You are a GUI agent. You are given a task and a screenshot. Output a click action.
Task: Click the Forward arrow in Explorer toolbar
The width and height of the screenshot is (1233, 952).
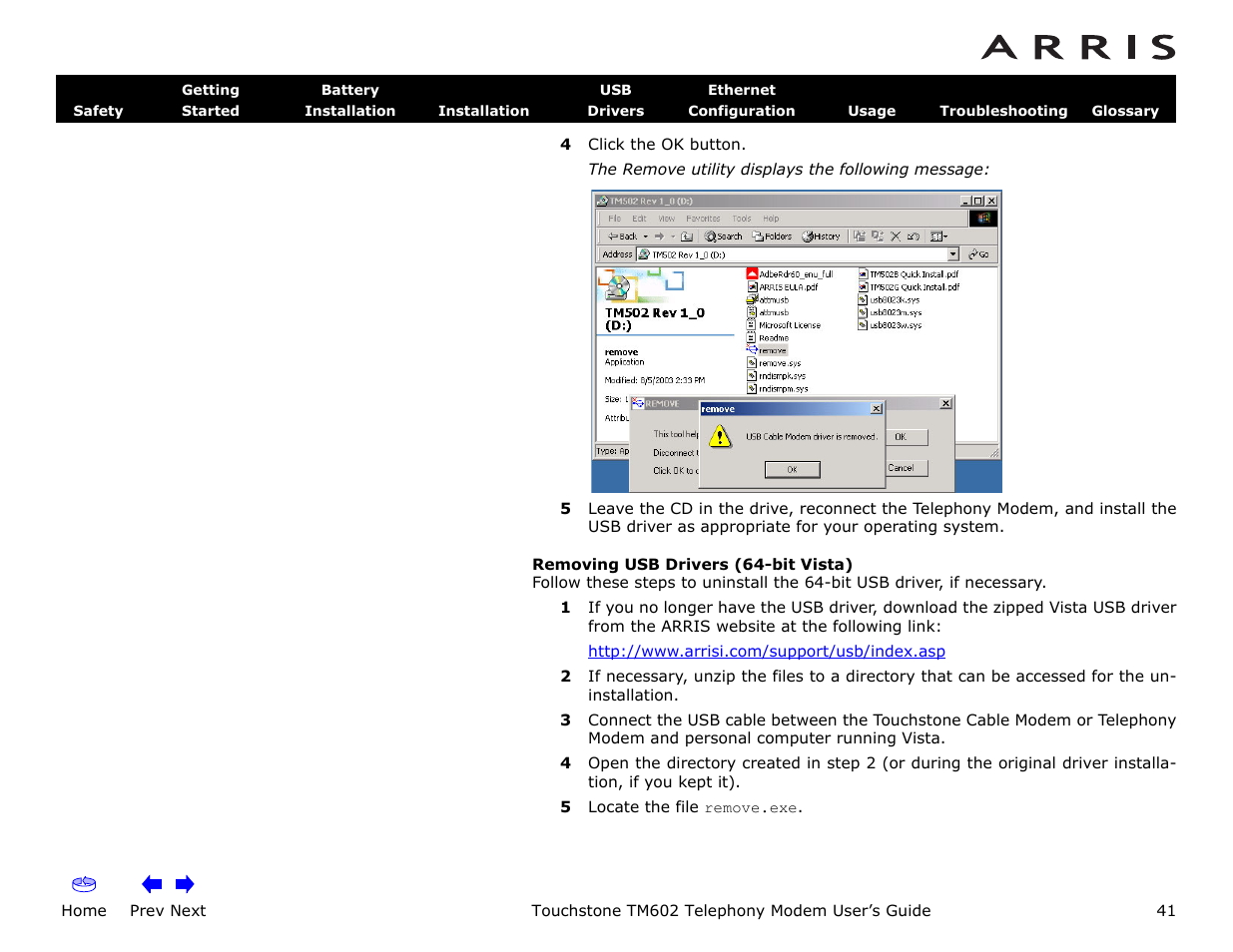pyautogui.click(x=659, y=237)
